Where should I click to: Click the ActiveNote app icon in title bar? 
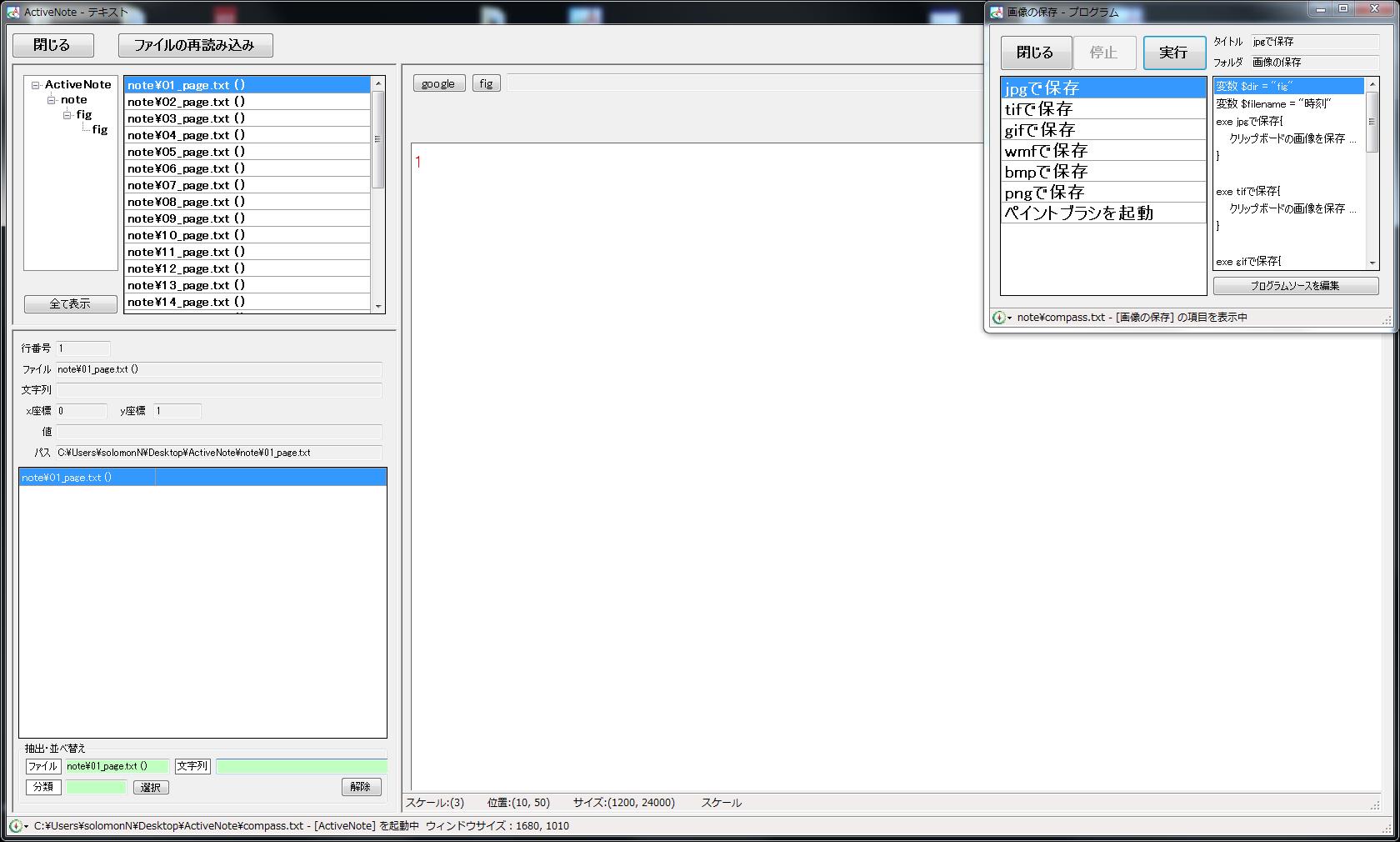click(x=12, y=12)
